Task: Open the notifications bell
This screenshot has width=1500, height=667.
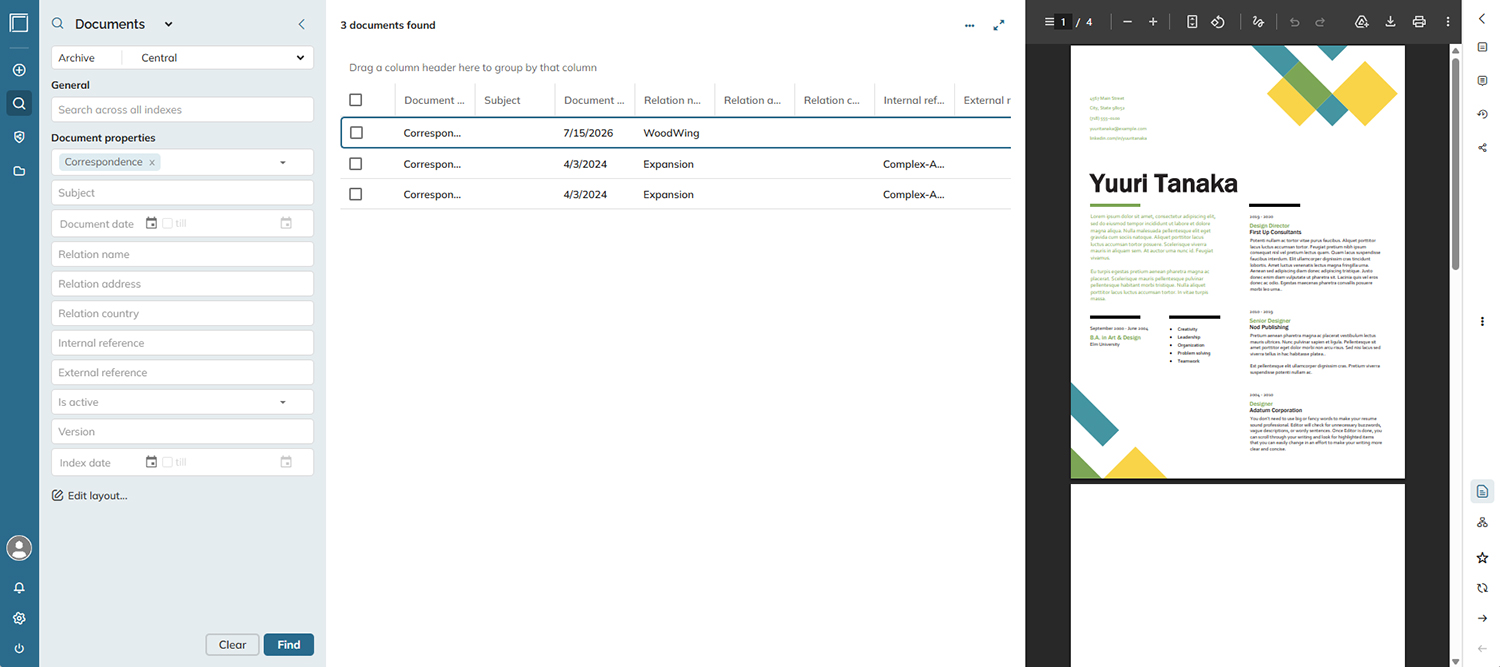Action: pyautogui.click(x=19, y=588)
